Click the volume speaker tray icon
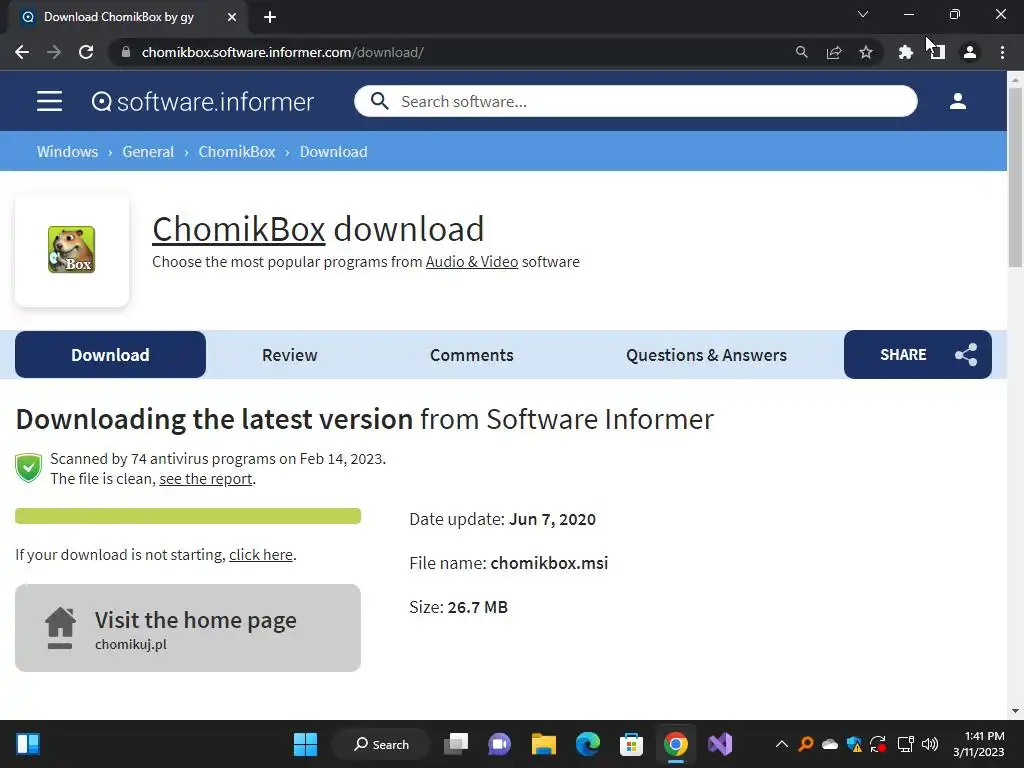Screen dimensions: 1024x768 tap(929, 744)
